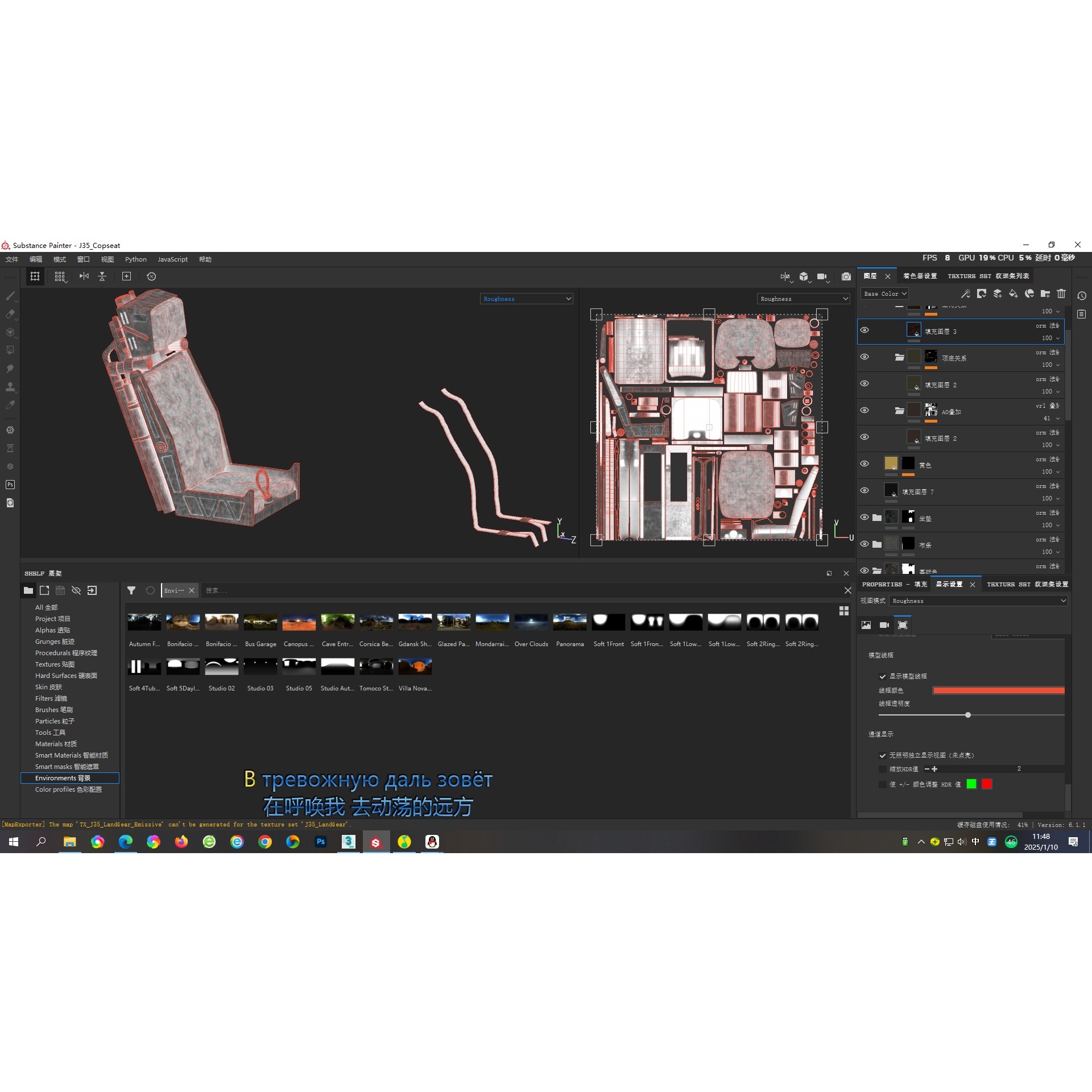Open the Base Color channel dropdown
The height and width of the screenshot is (1092, 1092).
[x=884, y=293]
